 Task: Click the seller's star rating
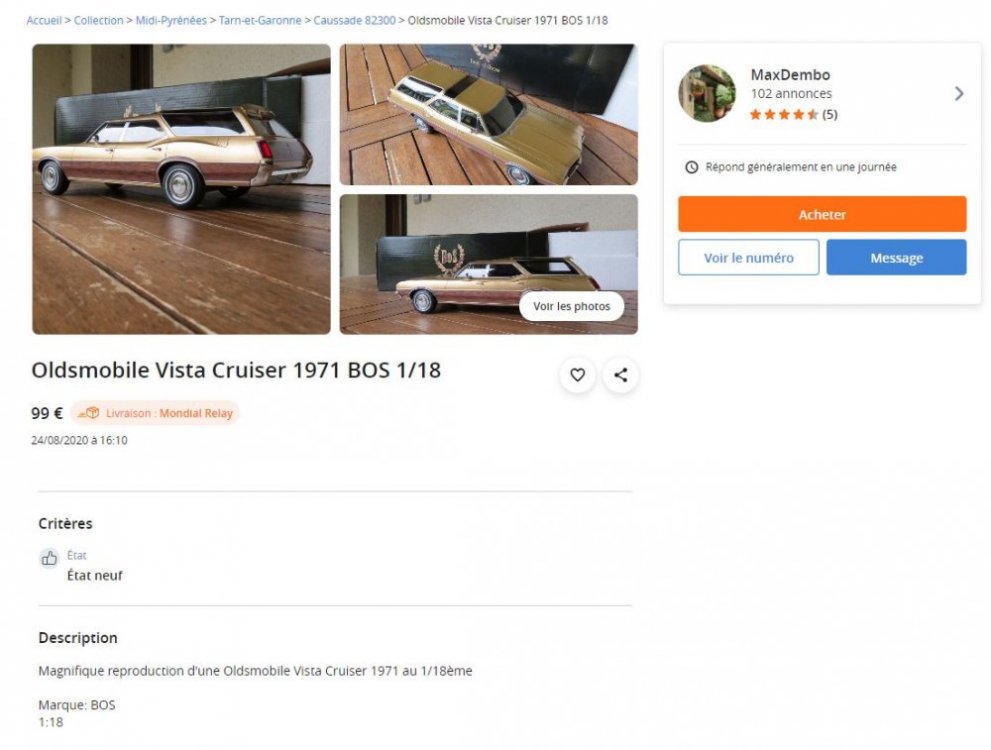pos(793,114)
